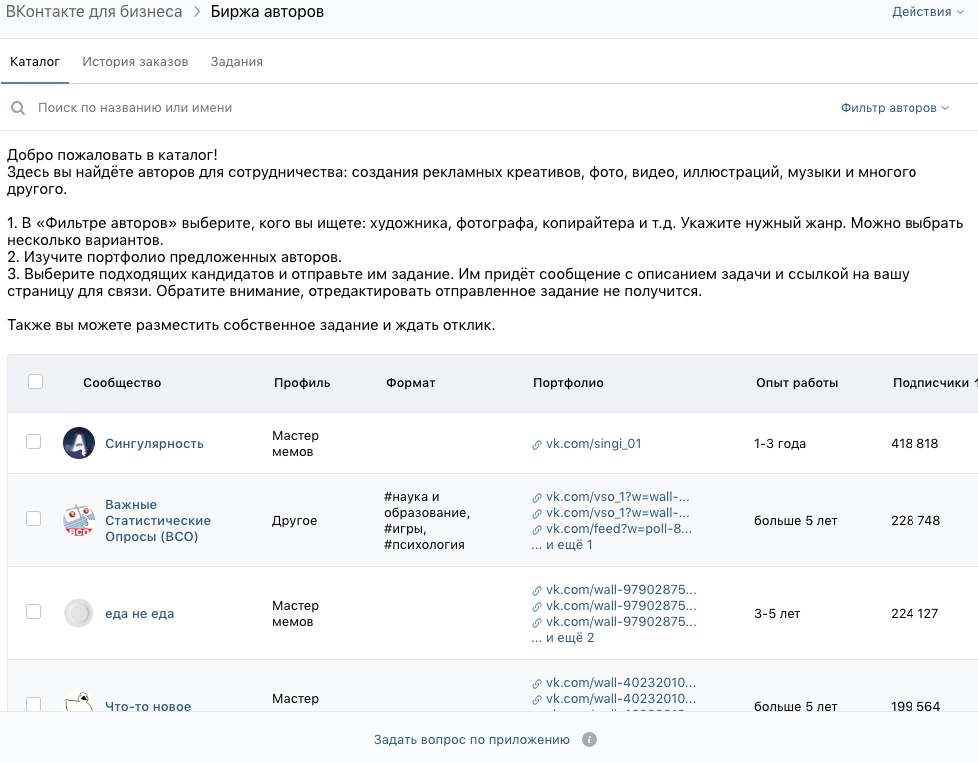Open portfolio link vk.com/singi_01

593,444
